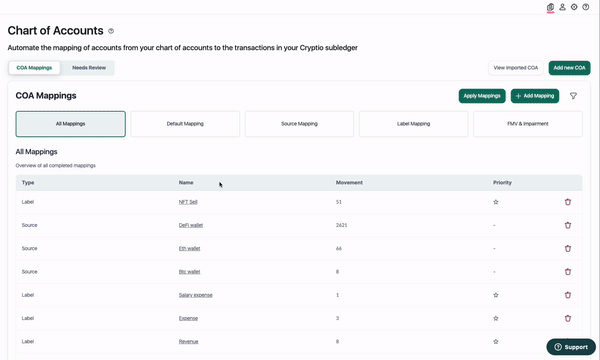Click the Name column header
600x360 pixels.
[186, 183]
